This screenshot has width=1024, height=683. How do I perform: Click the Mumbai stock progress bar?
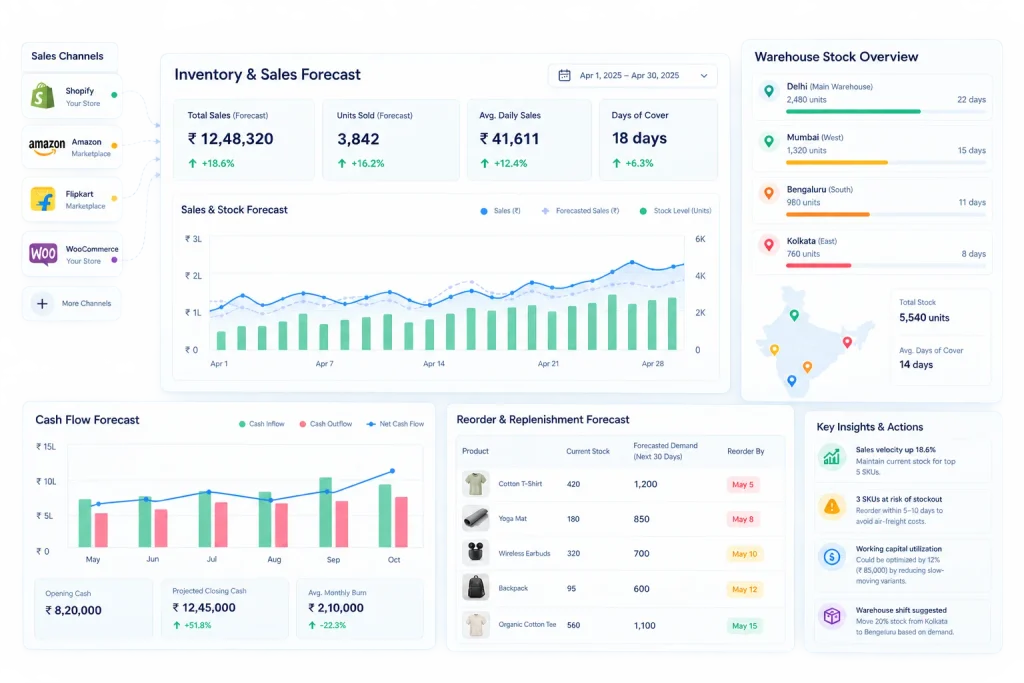tap(886, 163)
